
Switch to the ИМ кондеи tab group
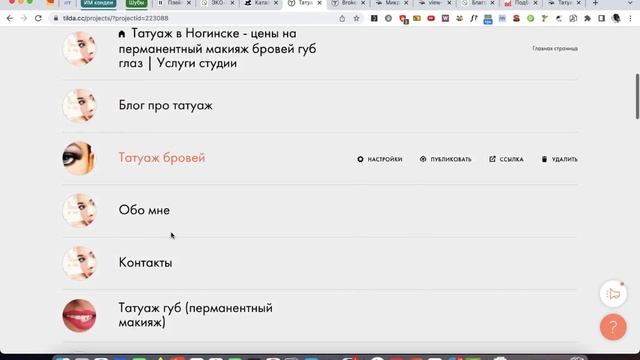pyautogui.click(x=98, y=3)
